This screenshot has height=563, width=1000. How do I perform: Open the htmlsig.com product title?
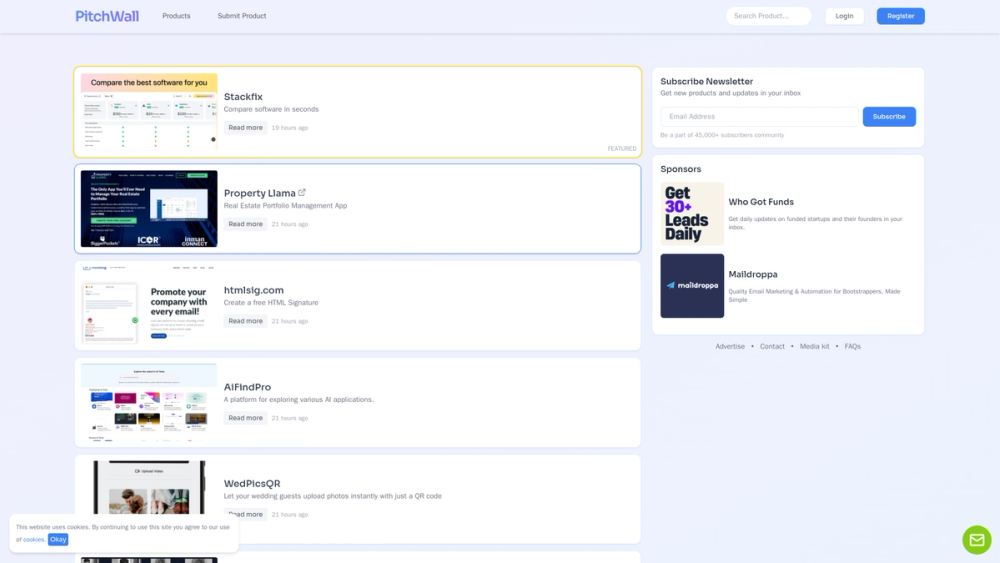254,290
